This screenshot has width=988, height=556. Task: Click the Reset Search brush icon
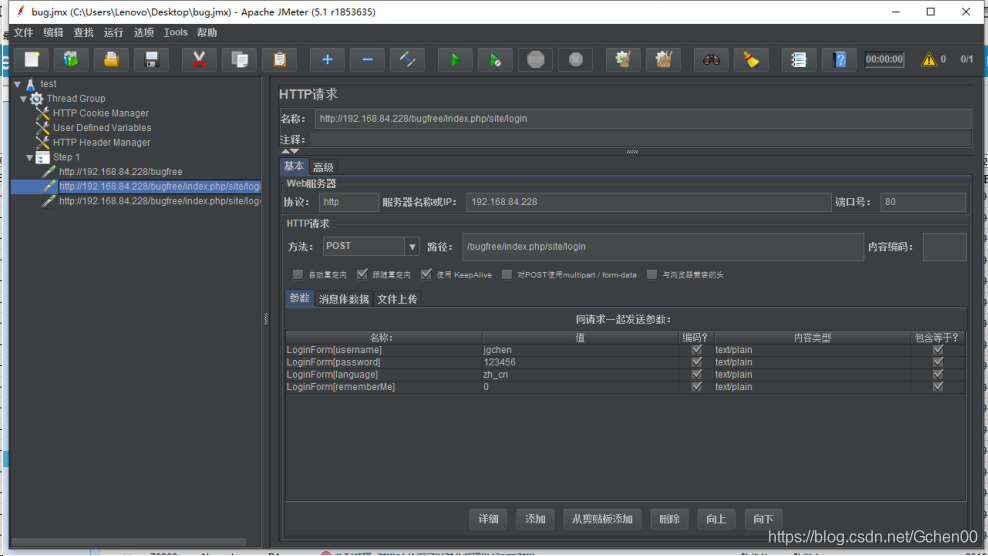coord(751,59)
